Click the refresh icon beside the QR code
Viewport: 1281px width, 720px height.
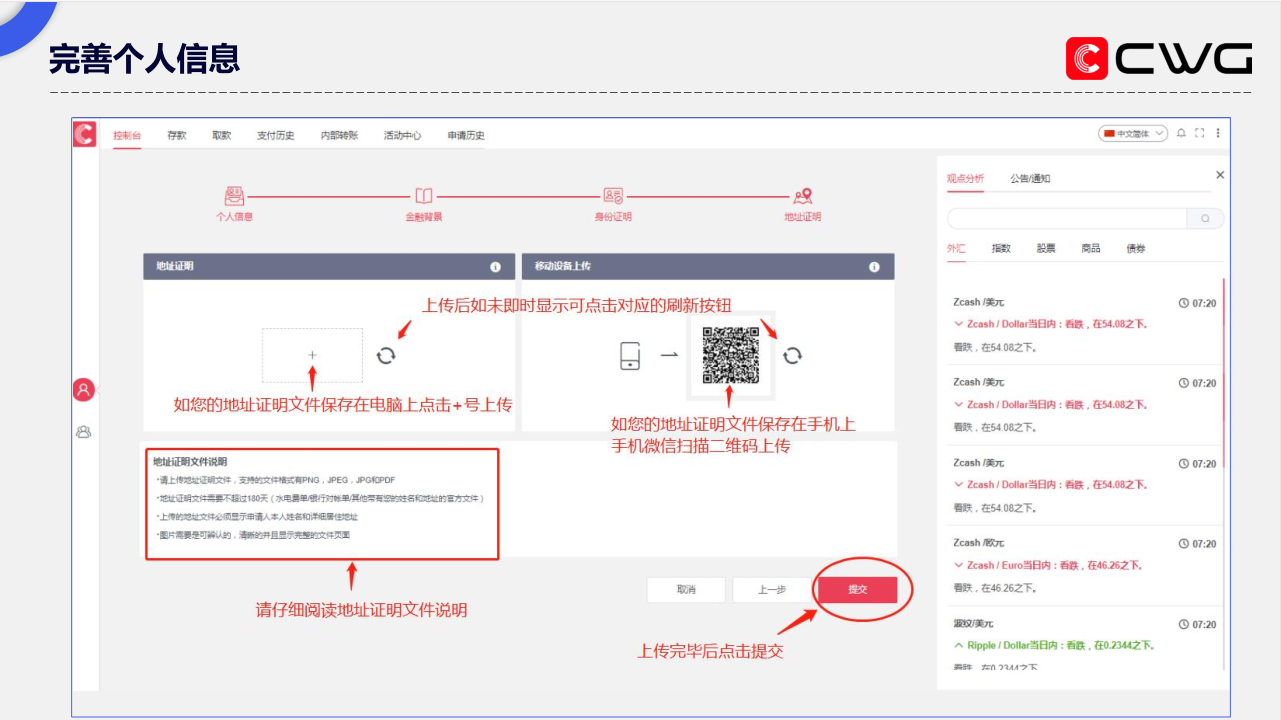[792, 355]
